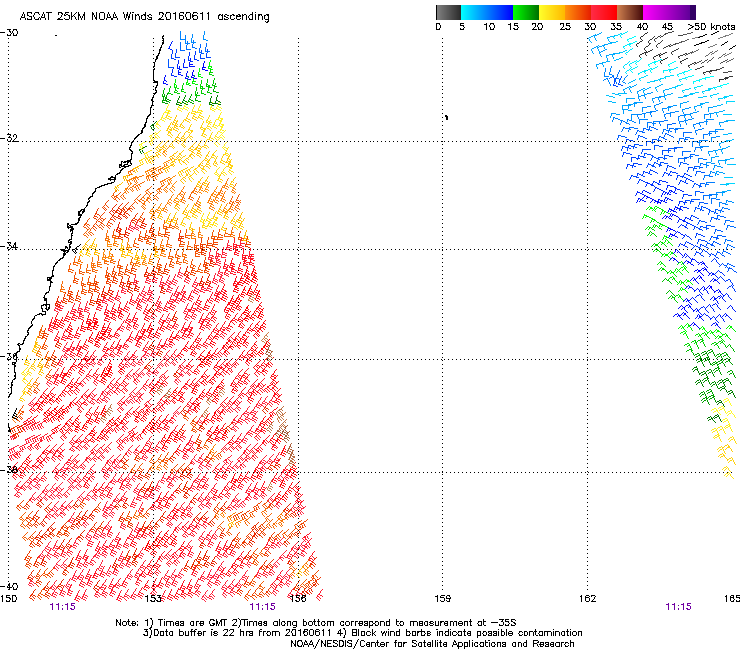Click the note line starting 'Note: 1) Times are GMT'

click(x=316, y=623)
